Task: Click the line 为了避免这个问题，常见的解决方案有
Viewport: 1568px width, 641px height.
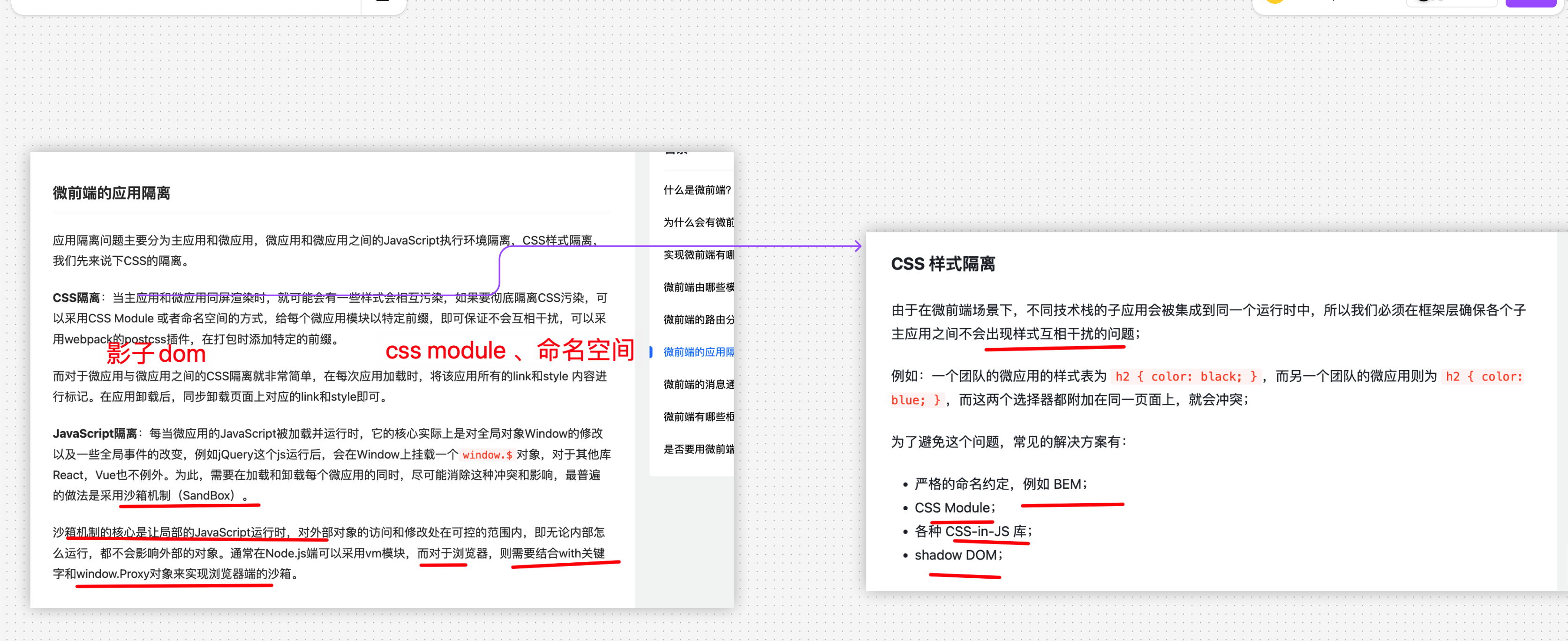Action: point(1008,441)
